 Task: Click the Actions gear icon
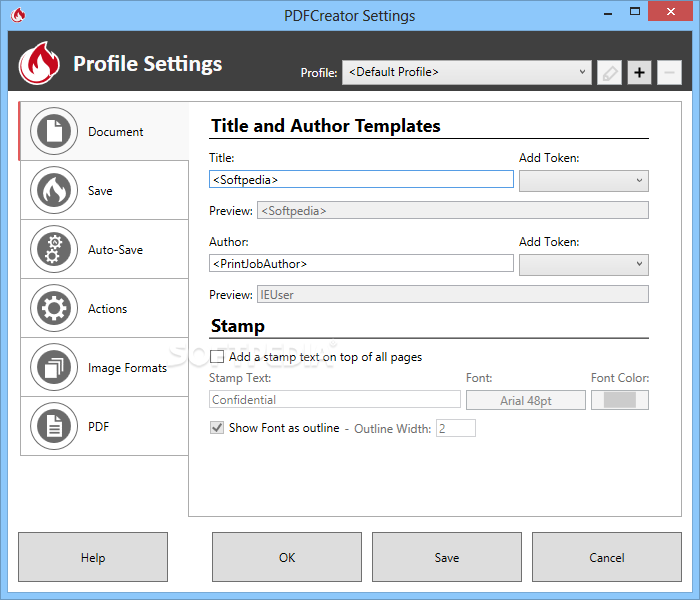click(54, 308)
